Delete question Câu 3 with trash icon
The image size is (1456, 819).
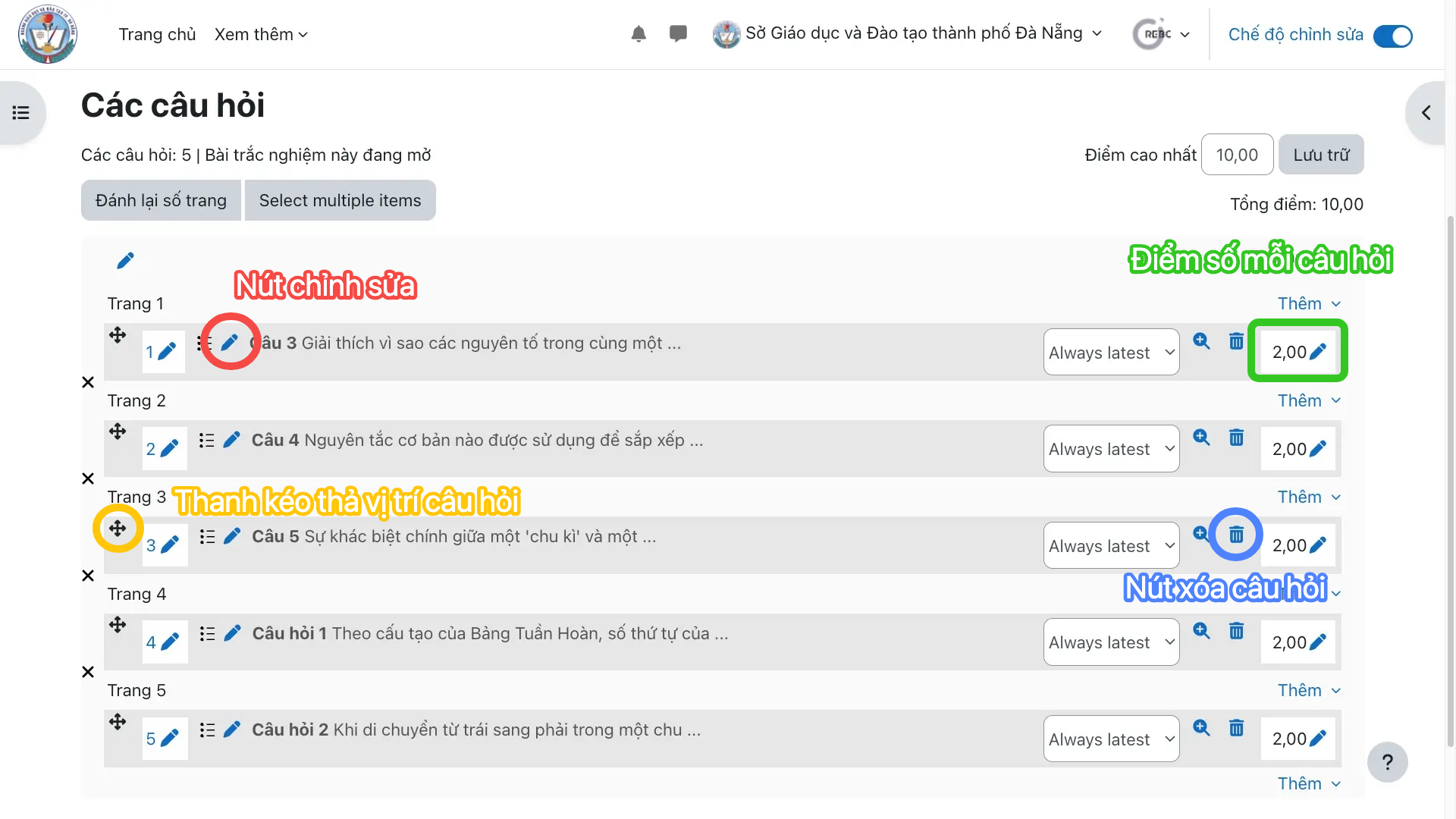(1236, 341)
